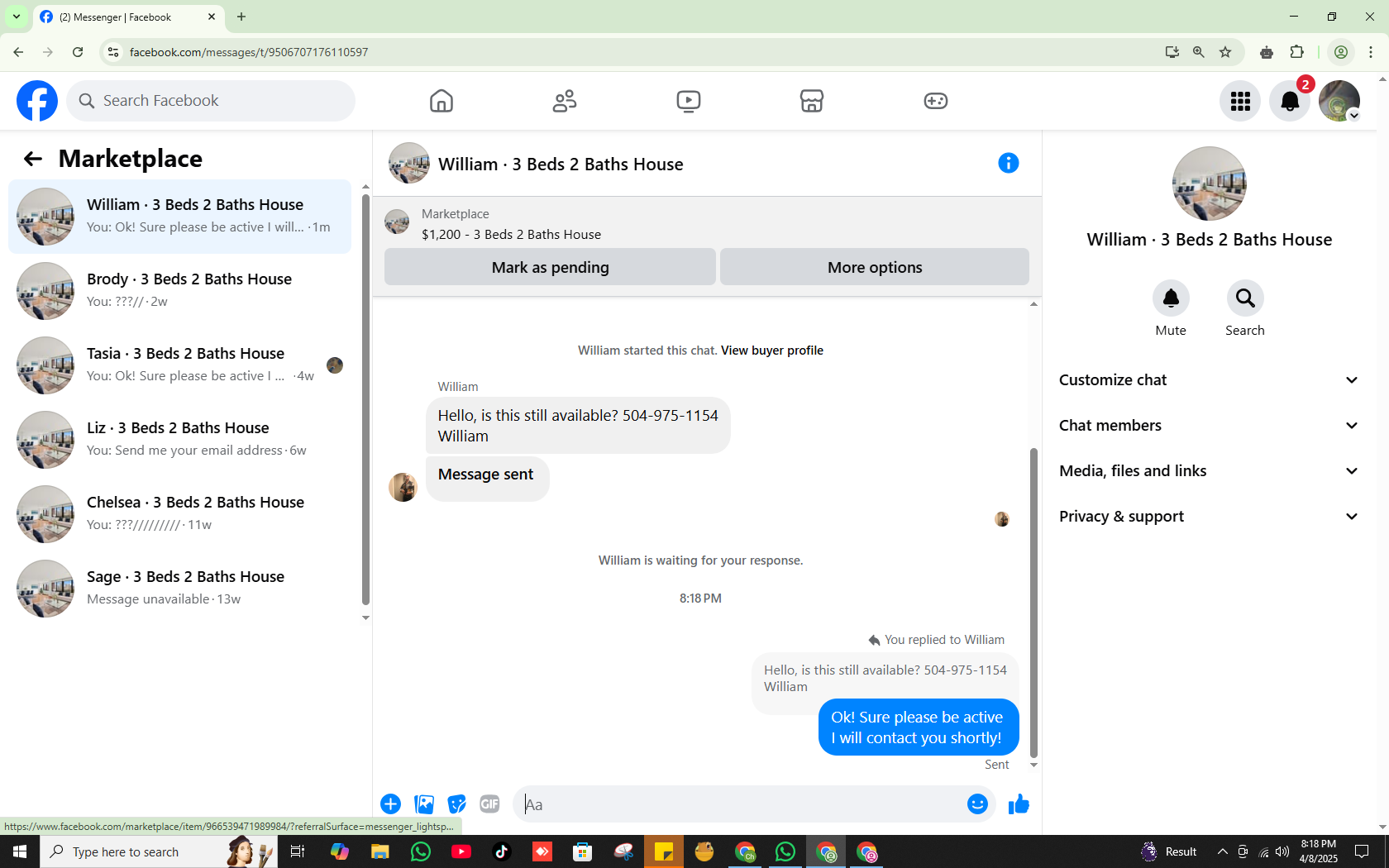Click the Search Facebook field
Screen dimensions: 1389x868
pos(211,101)
